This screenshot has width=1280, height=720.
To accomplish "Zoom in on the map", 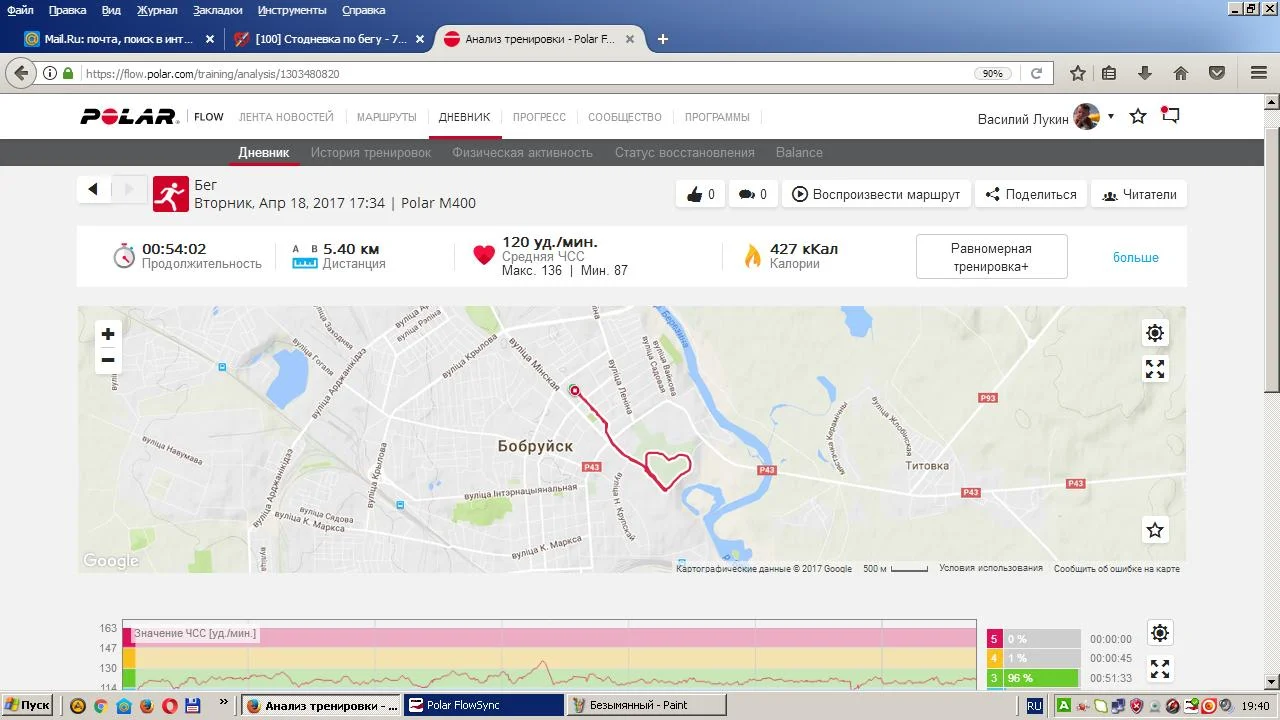I will [108, 334].
